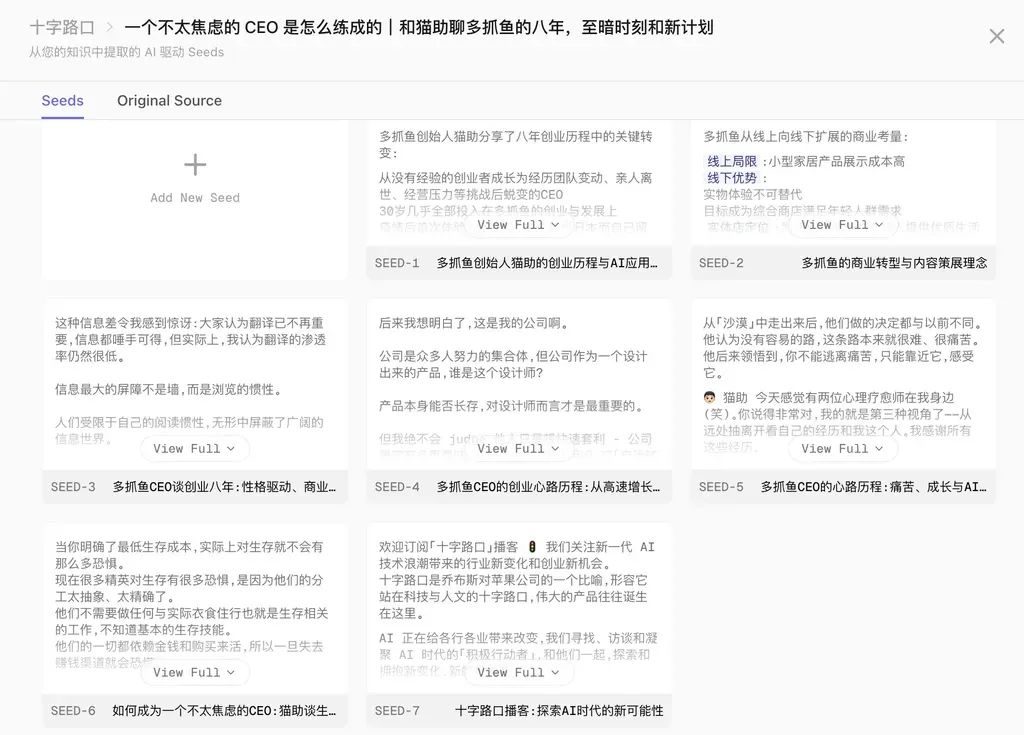
Task: Click SEED-4 text 后来我想明白了,这是我的公司啊
Action: click(473, 323)
